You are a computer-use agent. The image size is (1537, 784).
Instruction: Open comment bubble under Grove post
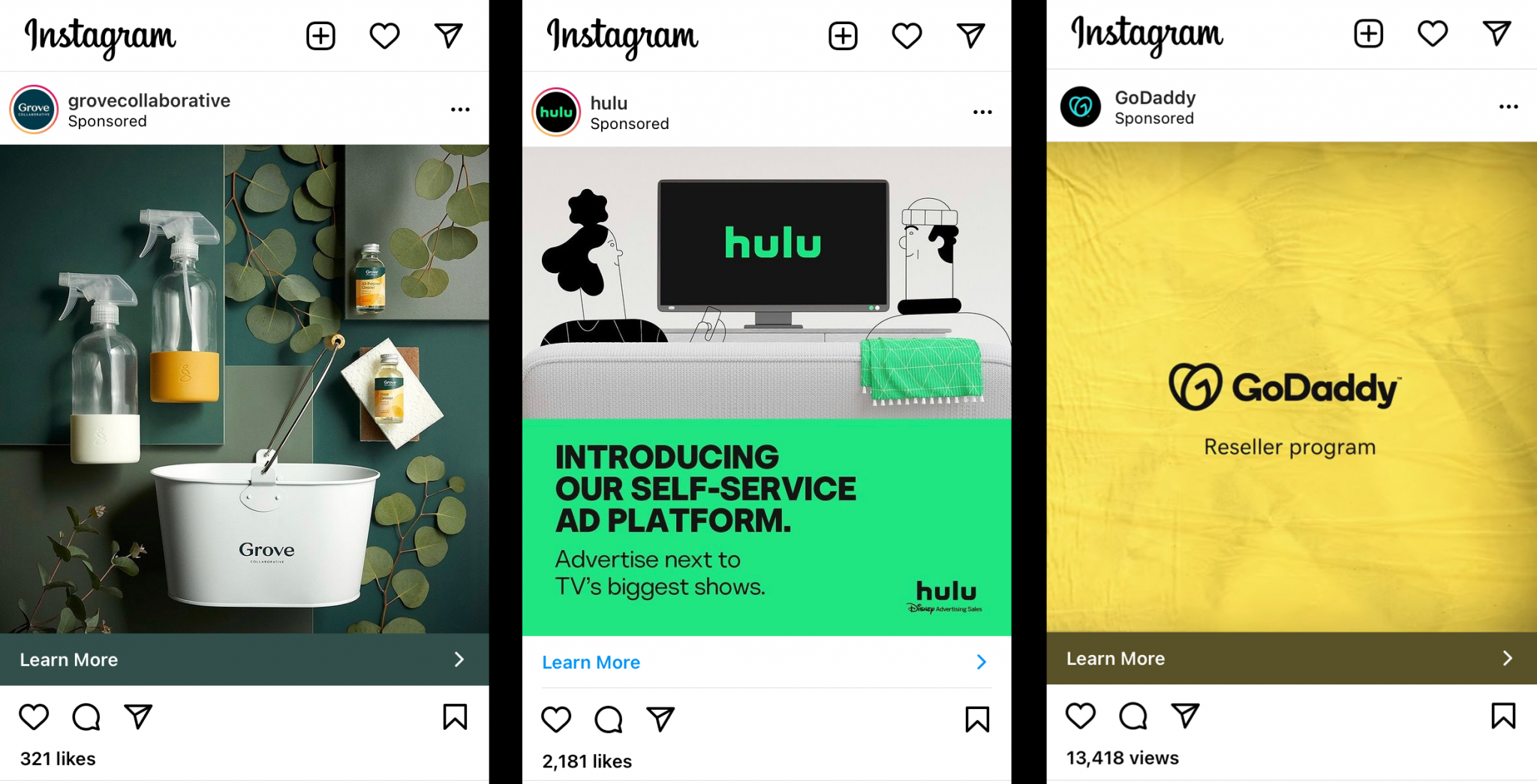pyautogui.click(x=86, y=716)
